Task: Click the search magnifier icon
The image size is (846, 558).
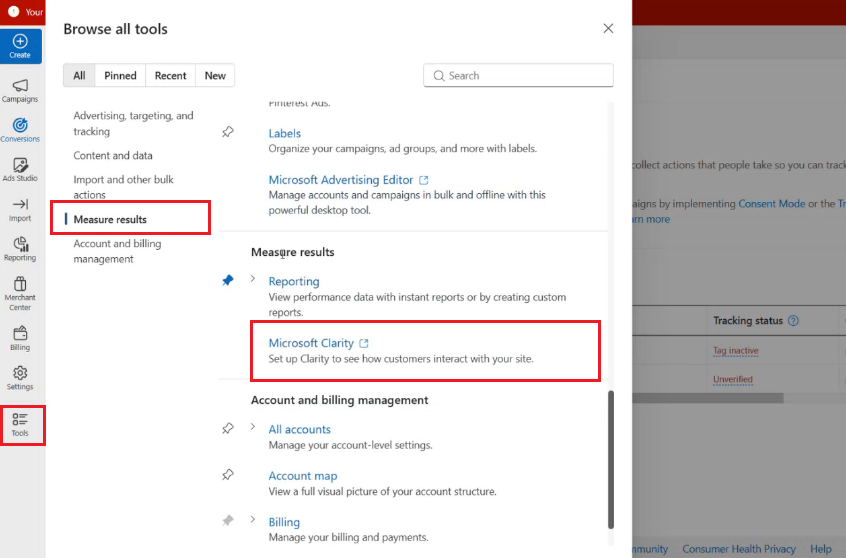Action: click(439, 76)
